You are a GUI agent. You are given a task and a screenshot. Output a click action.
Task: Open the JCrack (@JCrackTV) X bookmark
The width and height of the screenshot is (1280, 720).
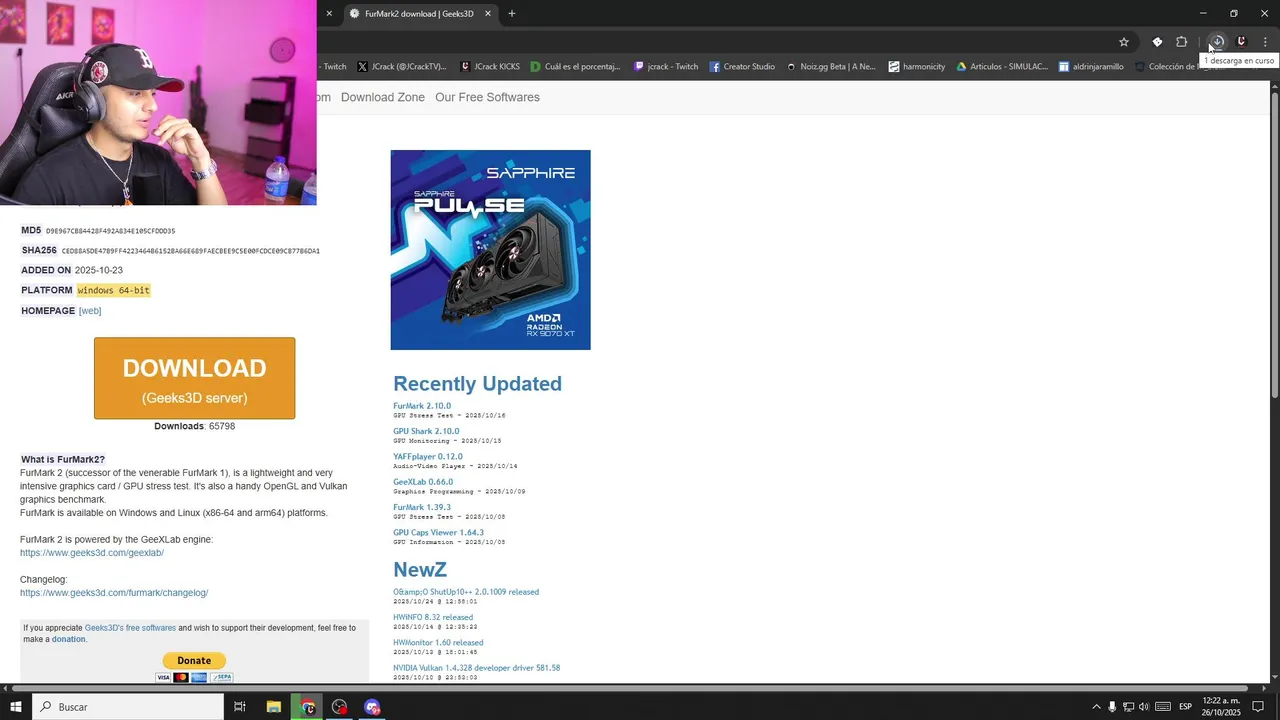pyautogui.click(x=401, y=67)
